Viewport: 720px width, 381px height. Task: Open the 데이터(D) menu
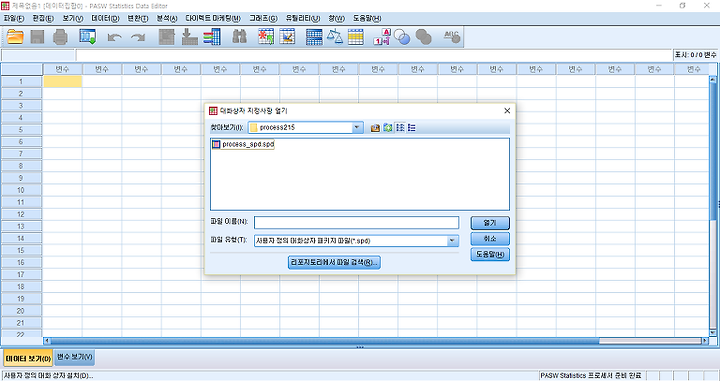coord(105,18)
